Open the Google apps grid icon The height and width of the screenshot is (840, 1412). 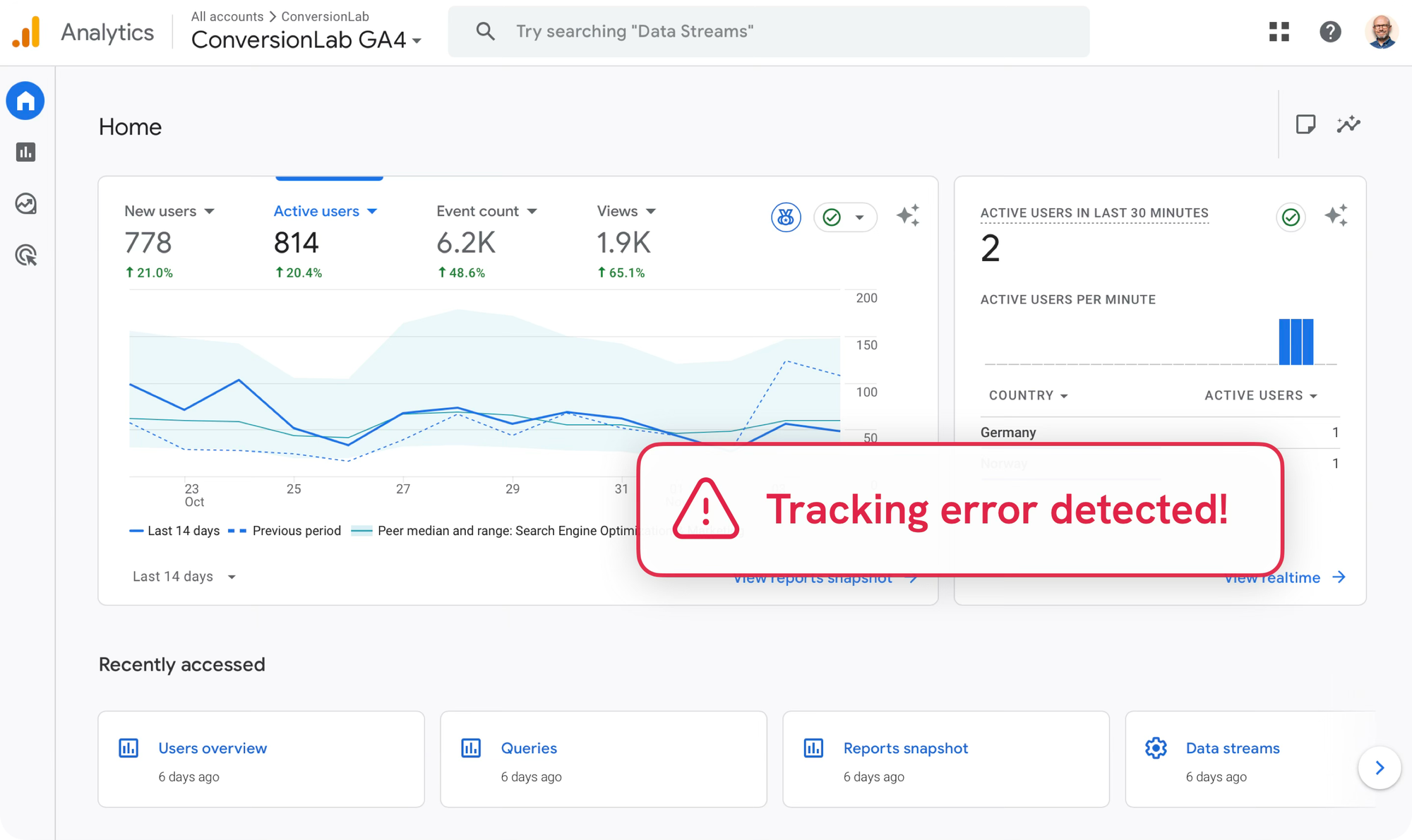pyautogui.click(x=1279, y=32)
